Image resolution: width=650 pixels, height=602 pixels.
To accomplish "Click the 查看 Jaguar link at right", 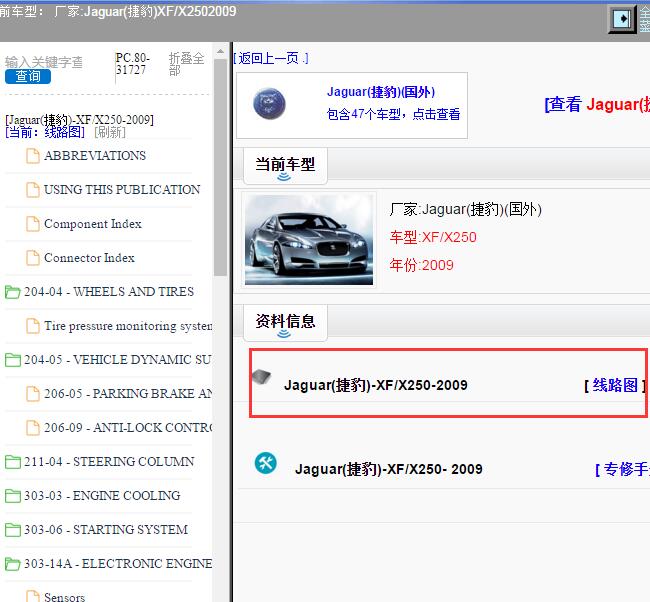I will [x=597, y=104].
